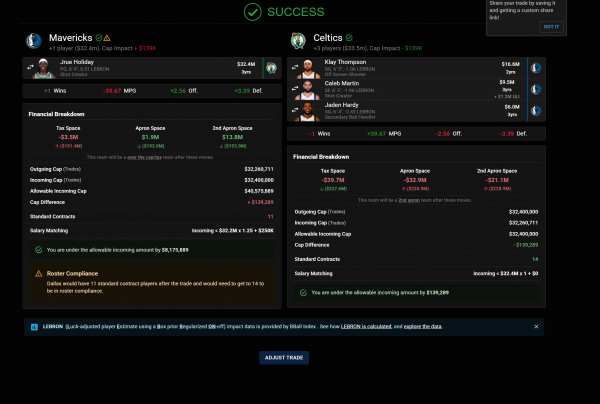
Task: Click Celtics Financial Breakdown heading
Action: click(x=321, y=157)
